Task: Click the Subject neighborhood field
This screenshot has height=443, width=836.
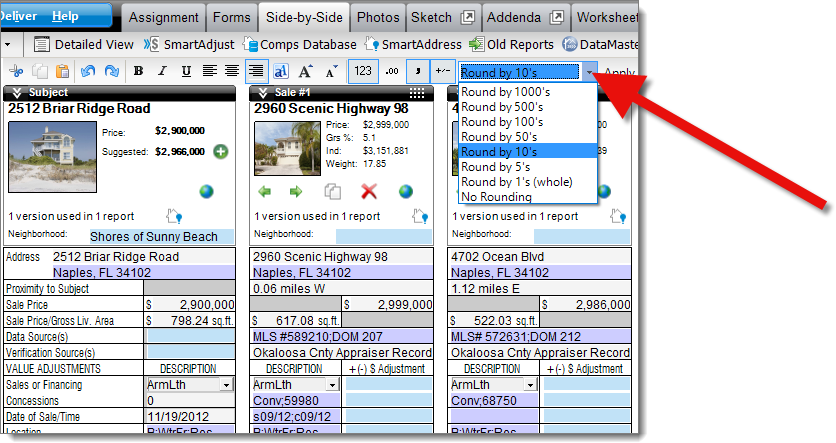Action: [x=159, y=237]
